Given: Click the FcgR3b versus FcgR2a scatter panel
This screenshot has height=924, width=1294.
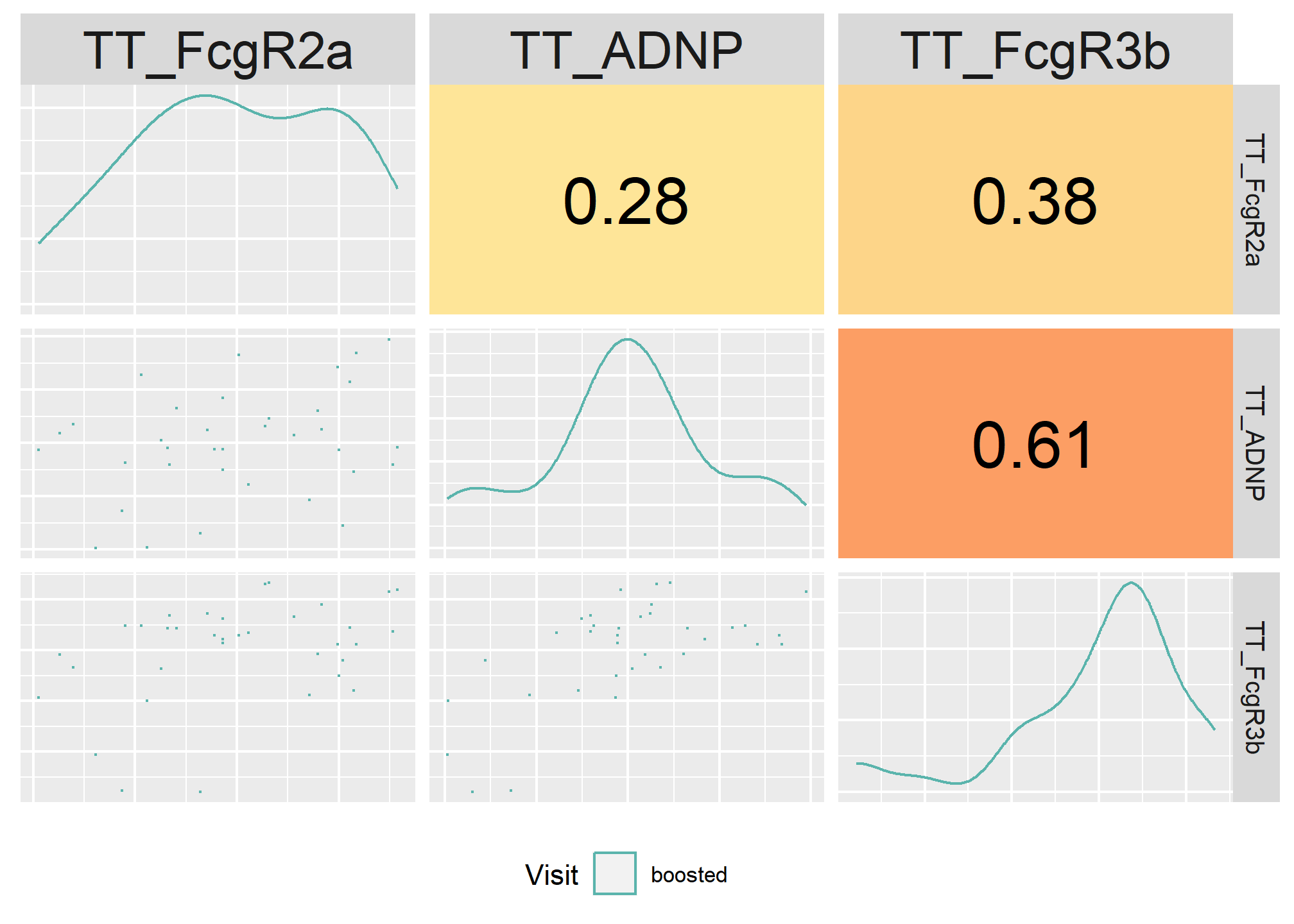Looking at the screenshot, I should pyautogui.click(x=218, y=687).
